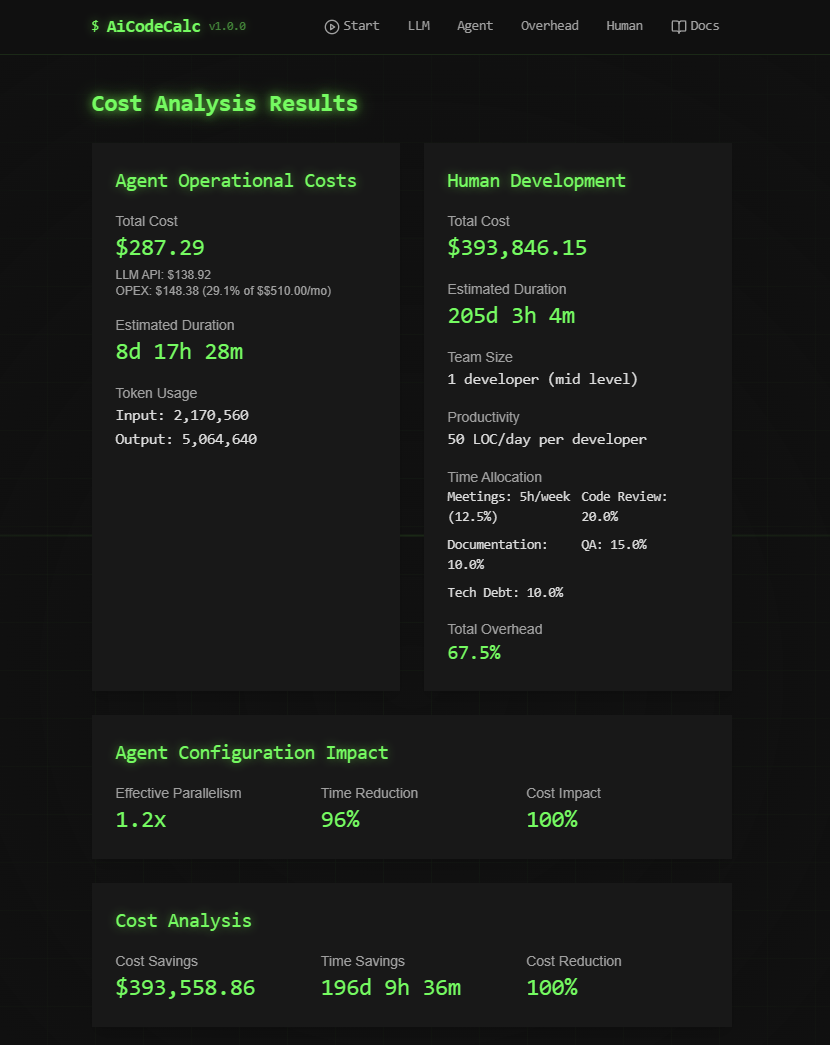Click the 100% Cost Impact value
This screenshot has height=1045, width=830.
(x=552, y=819)
